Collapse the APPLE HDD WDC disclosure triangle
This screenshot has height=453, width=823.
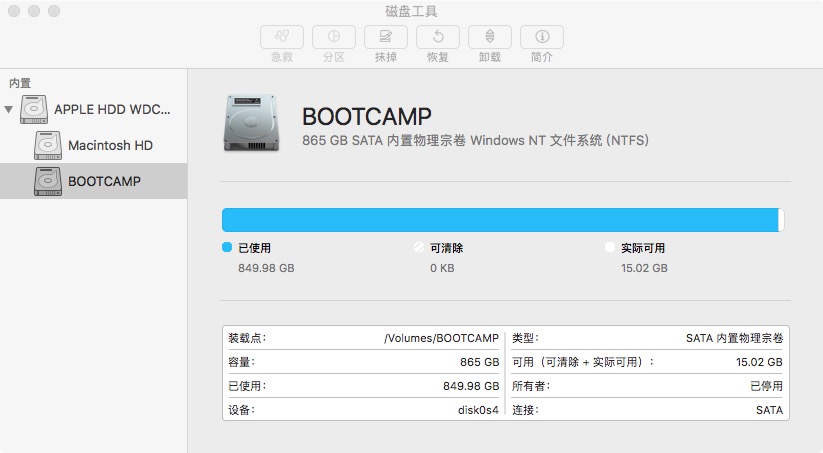click(x=9, y=109)
